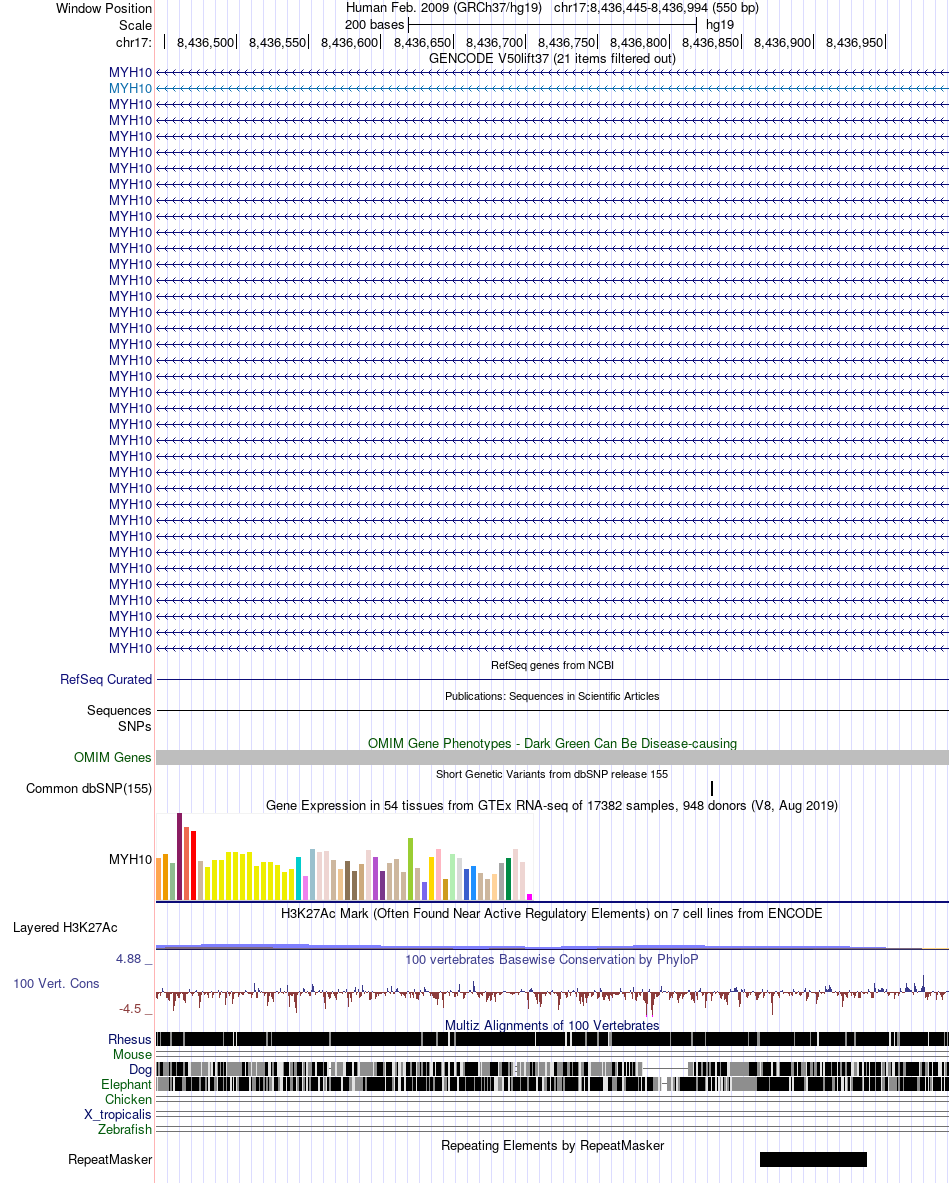This screenshot has height=1183, width=950.
Task: Click the Window Position label
Action: [104, 8]
